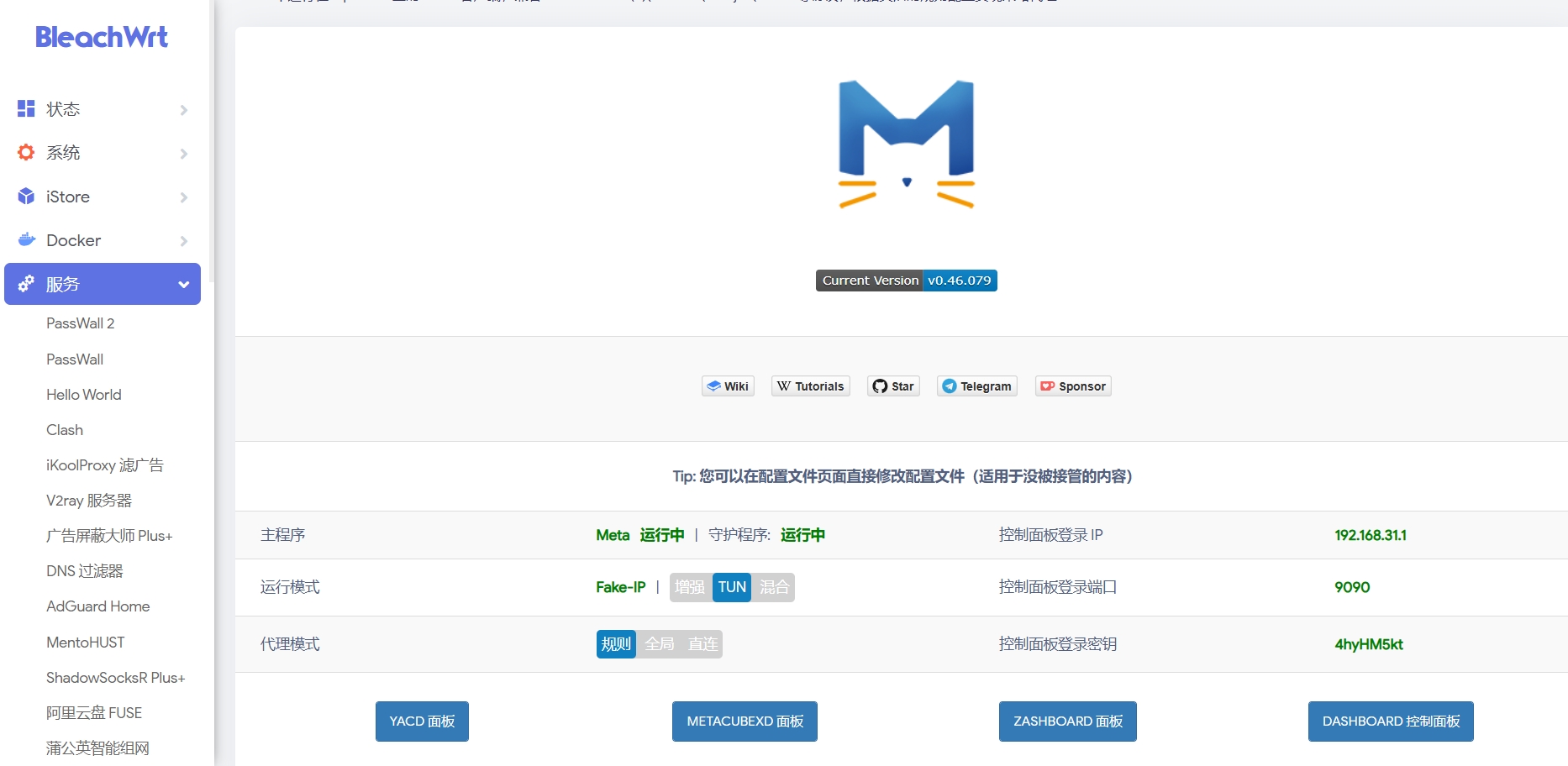Screen dimensions: 1568x766
Task: Click the Tutorials link text
Action: pyautogui.click(x=819, y=386)
